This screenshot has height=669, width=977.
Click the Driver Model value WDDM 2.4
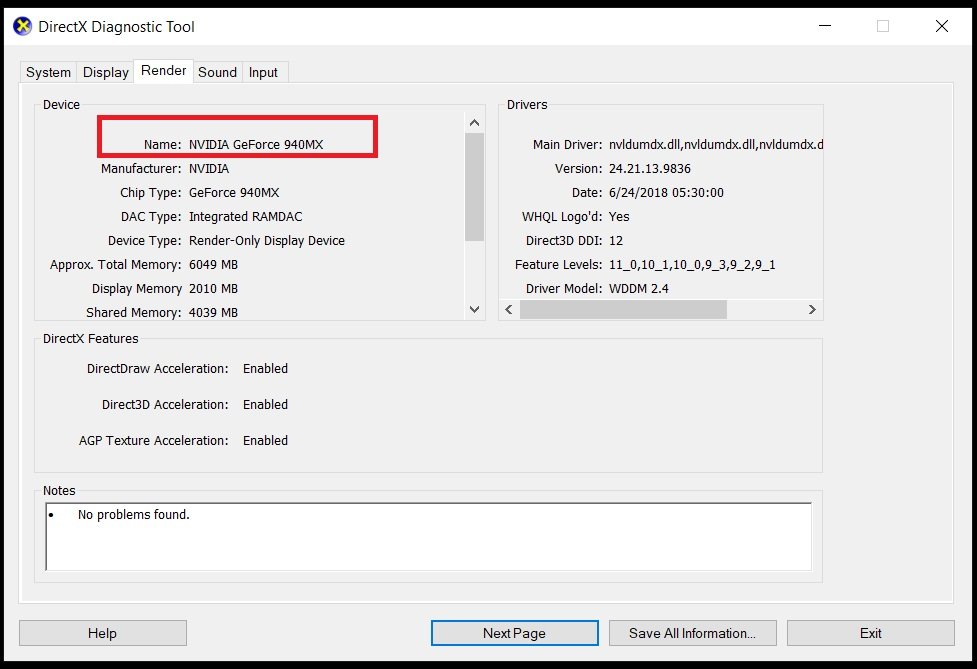(x=639, y=289)
